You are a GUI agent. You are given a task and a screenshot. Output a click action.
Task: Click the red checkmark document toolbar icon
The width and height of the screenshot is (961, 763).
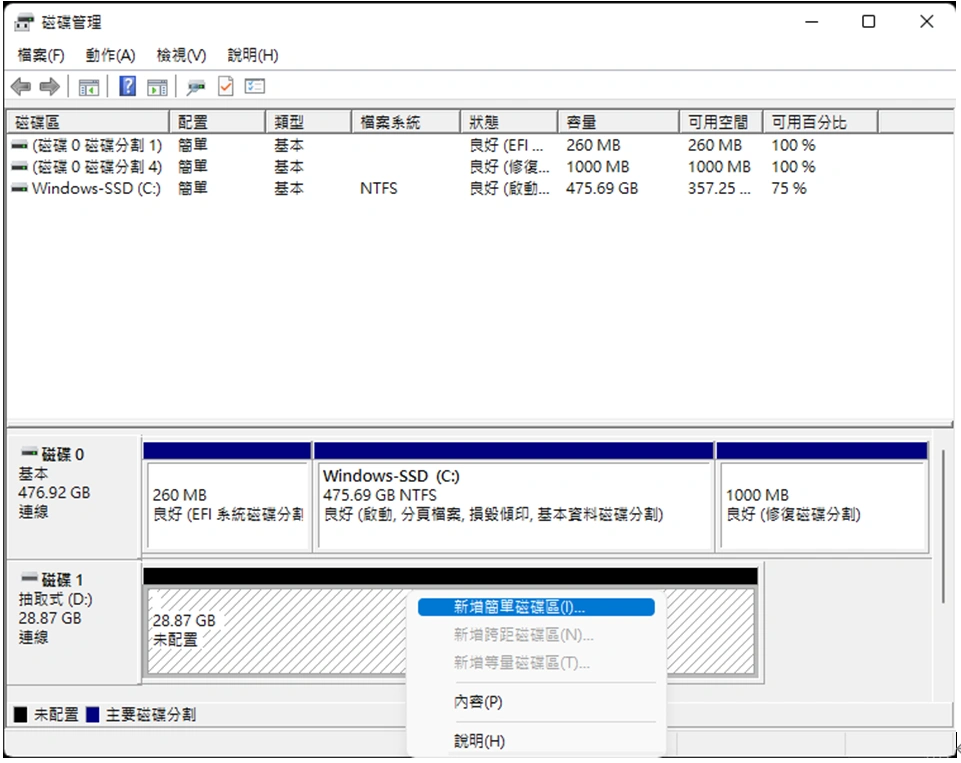225,87
